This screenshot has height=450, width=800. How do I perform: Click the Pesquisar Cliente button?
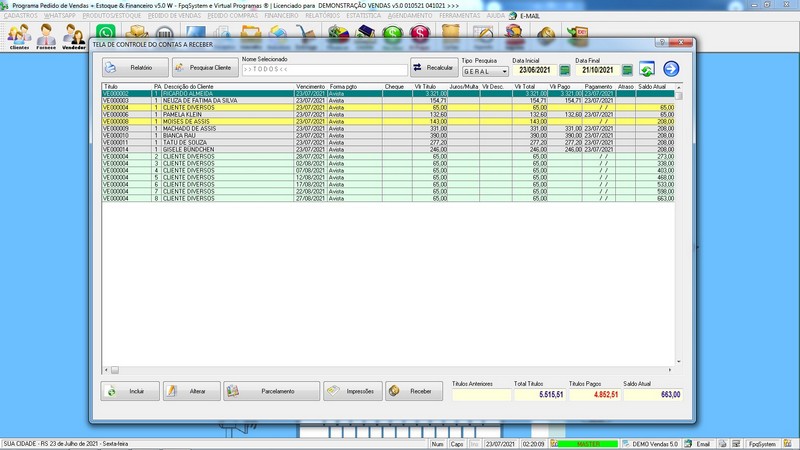point(205,67)
